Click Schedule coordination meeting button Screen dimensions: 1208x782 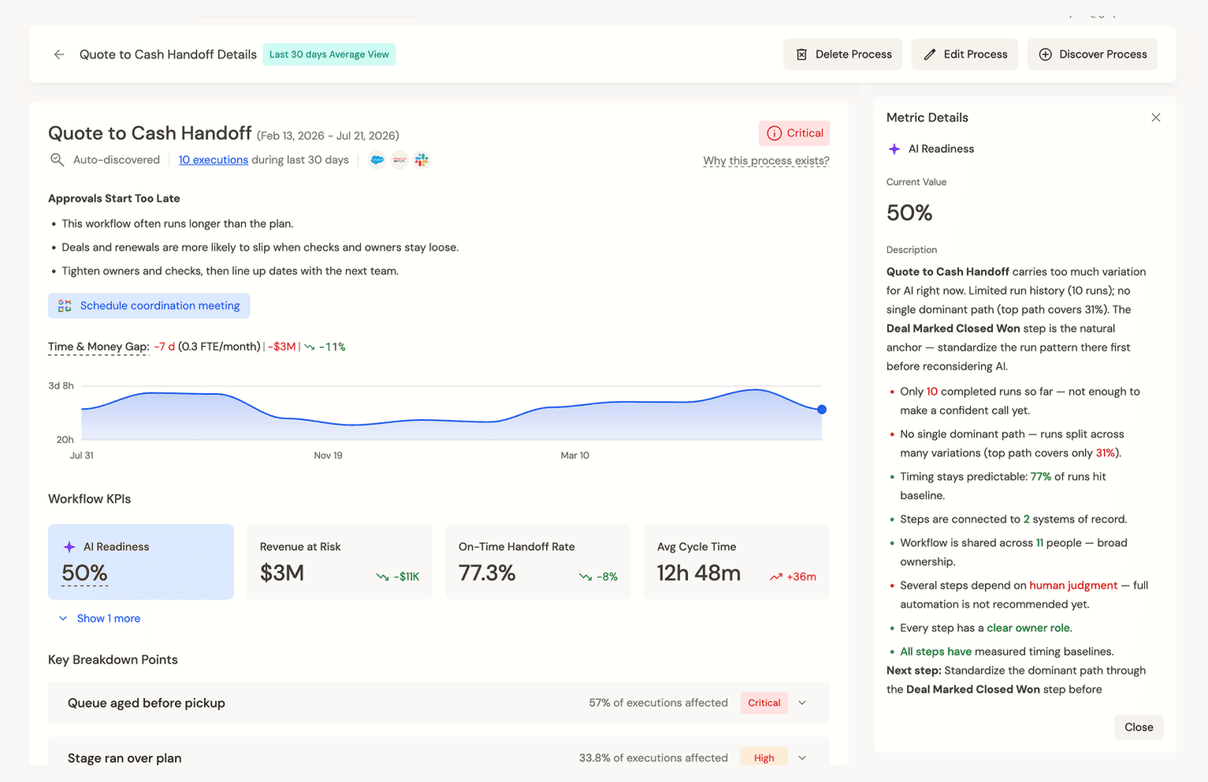[149, 306]
